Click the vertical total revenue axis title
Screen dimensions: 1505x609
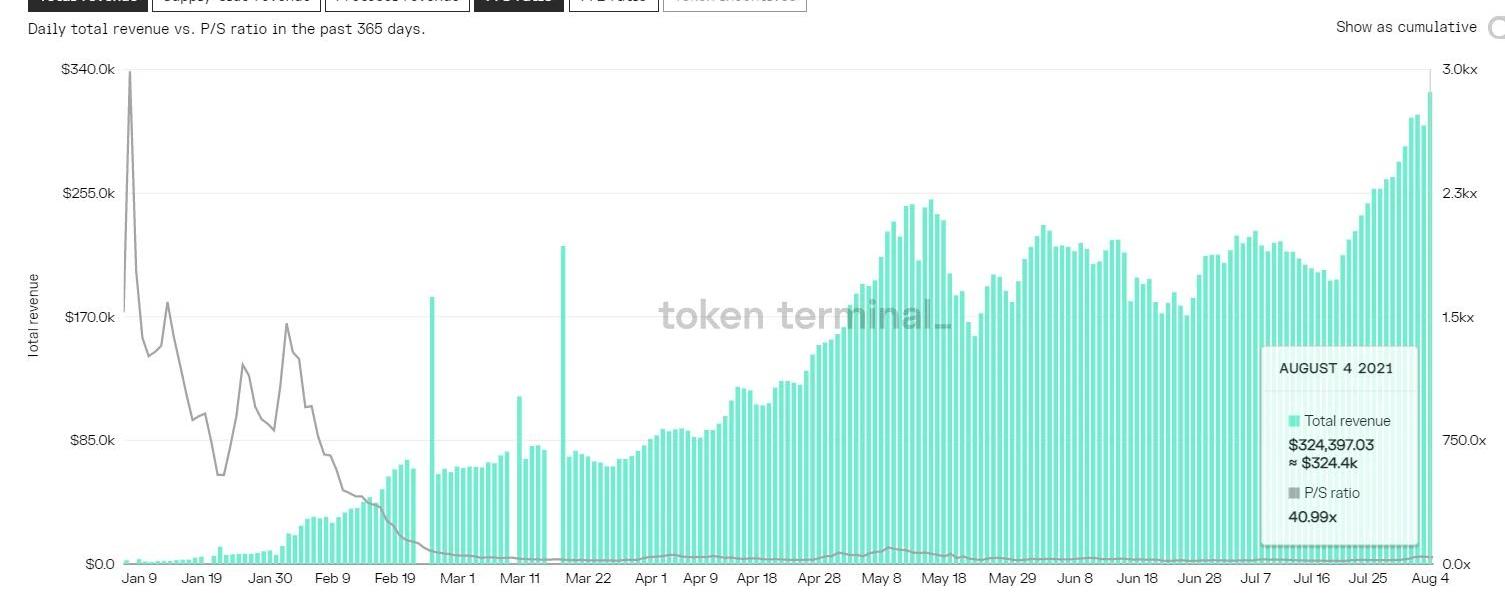click(34, 316)
